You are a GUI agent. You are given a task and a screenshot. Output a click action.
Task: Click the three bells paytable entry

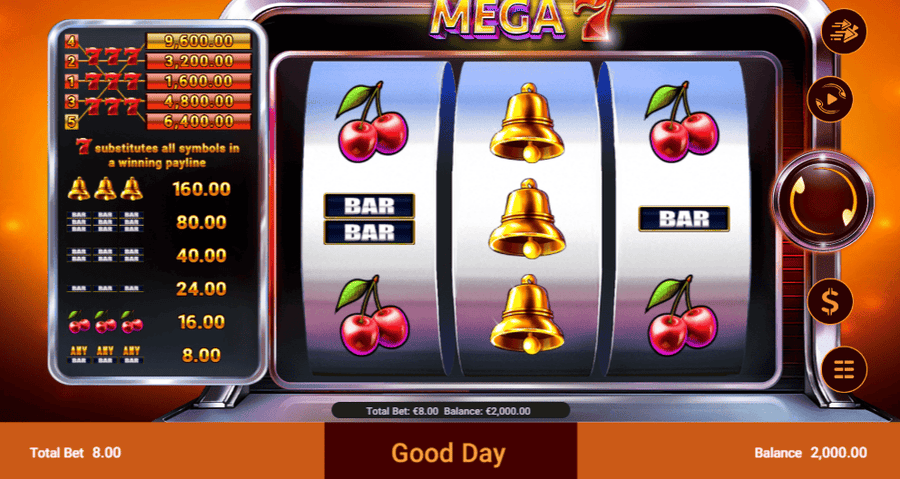[x=149, y=189]
